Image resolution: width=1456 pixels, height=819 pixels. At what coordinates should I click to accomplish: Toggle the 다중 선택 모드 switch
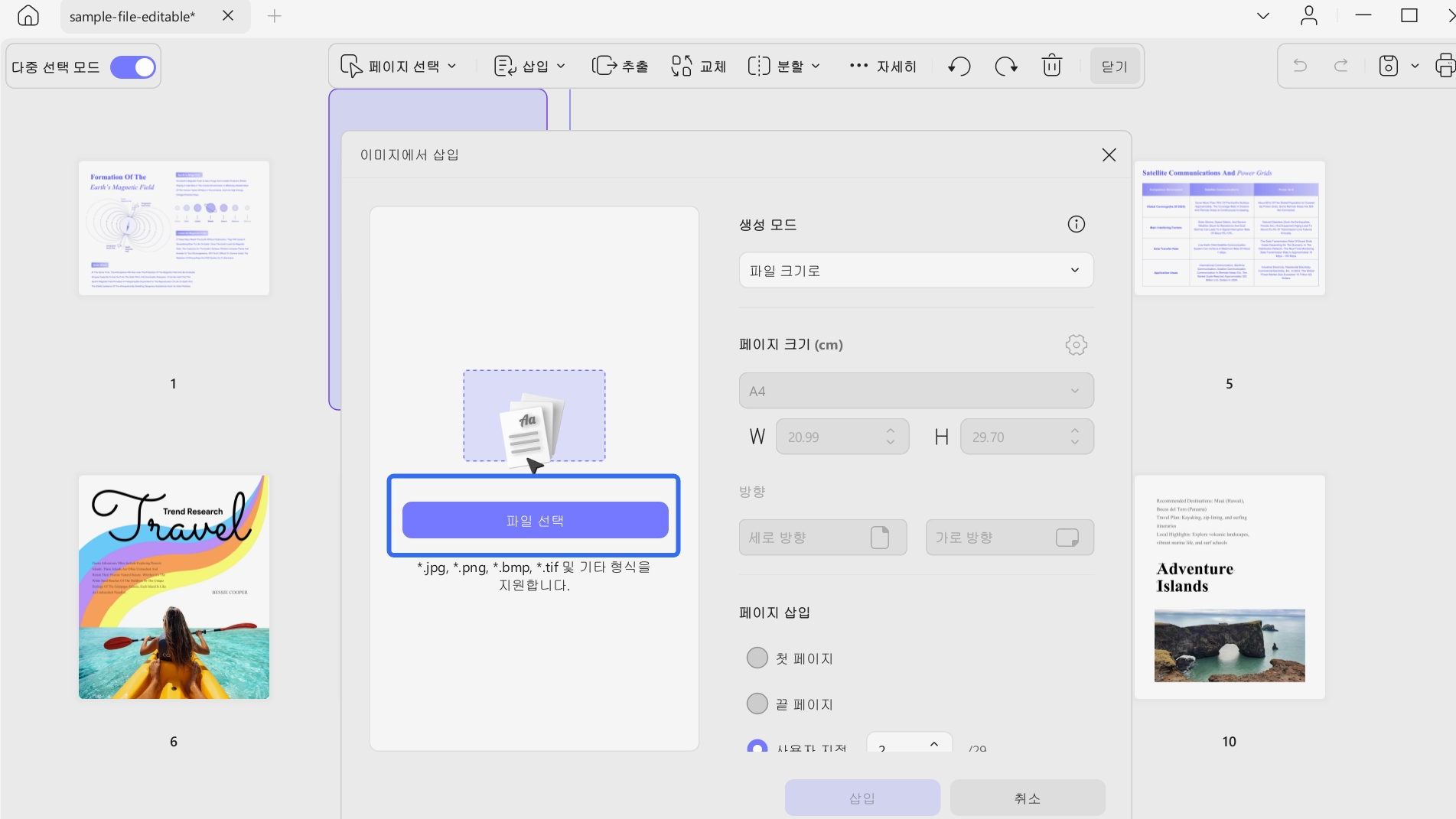pyautogui.click(x=133, y=67)
